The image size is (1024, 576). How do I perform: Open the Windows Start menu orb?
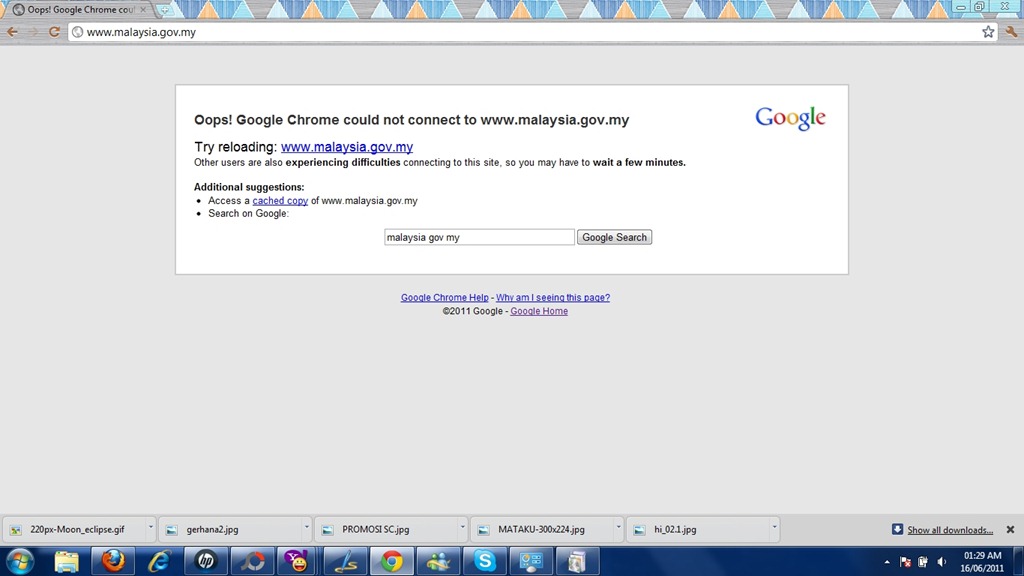[20, 562]
